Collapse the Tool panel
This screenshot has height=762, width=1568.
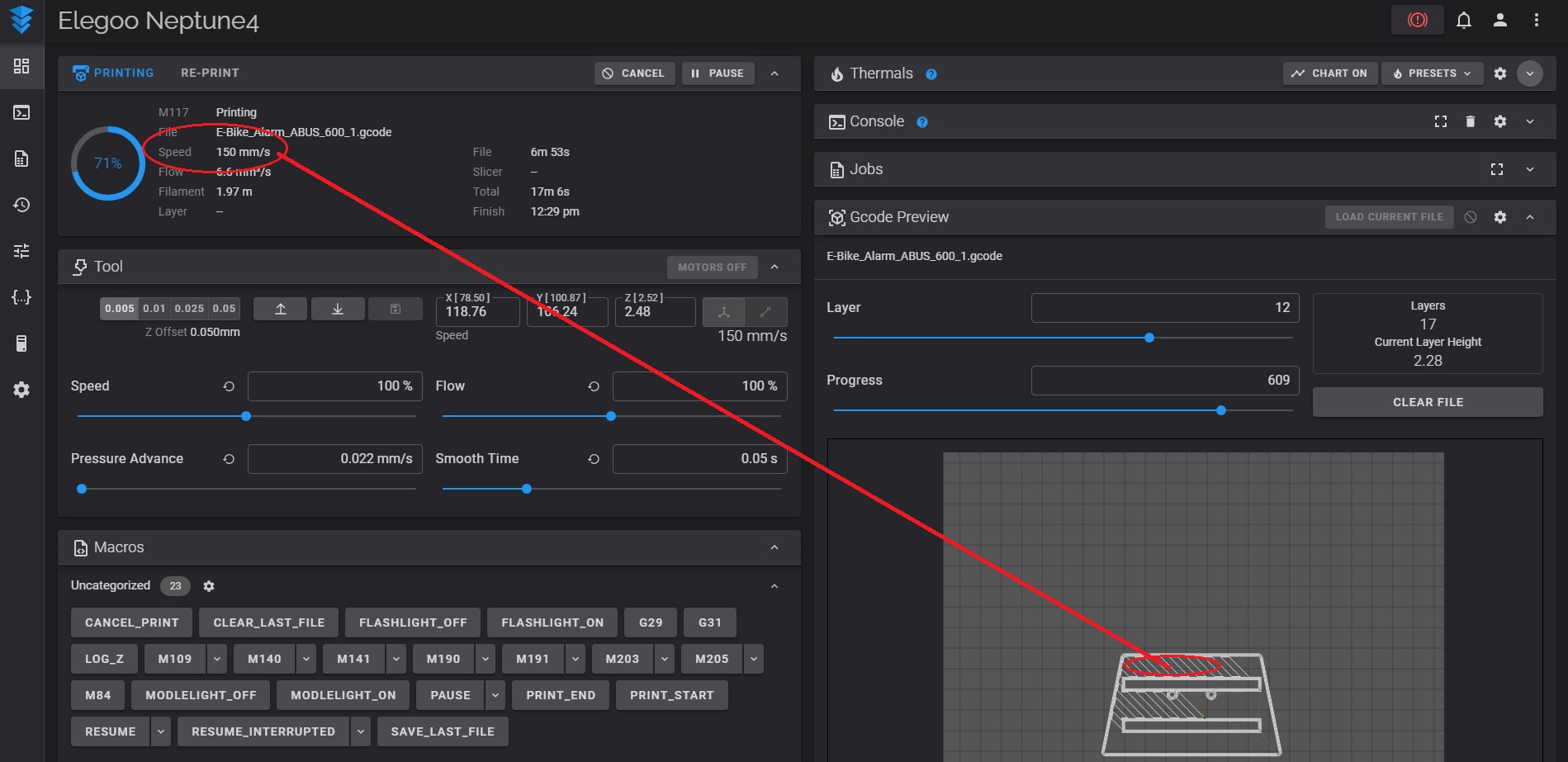[775, 267]
